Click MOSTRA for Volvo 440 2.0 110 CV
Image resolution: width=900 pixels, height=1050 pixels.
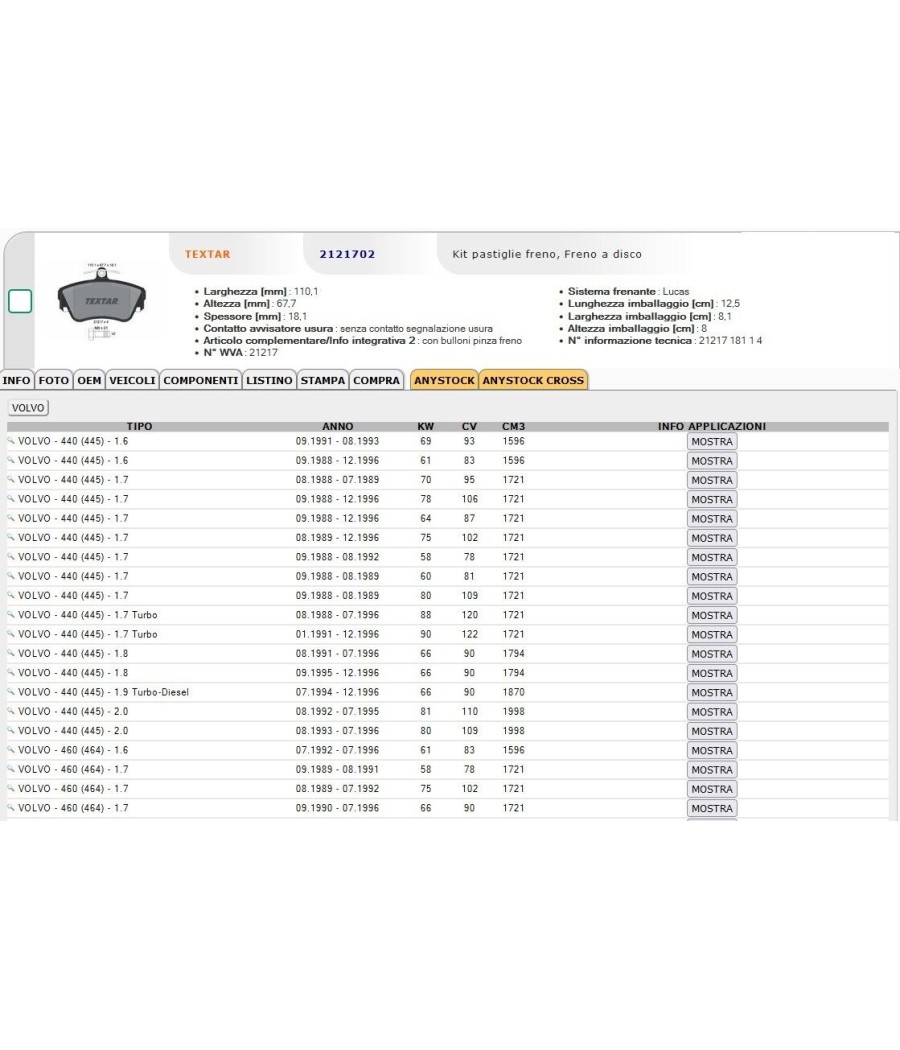click(712, 712)
